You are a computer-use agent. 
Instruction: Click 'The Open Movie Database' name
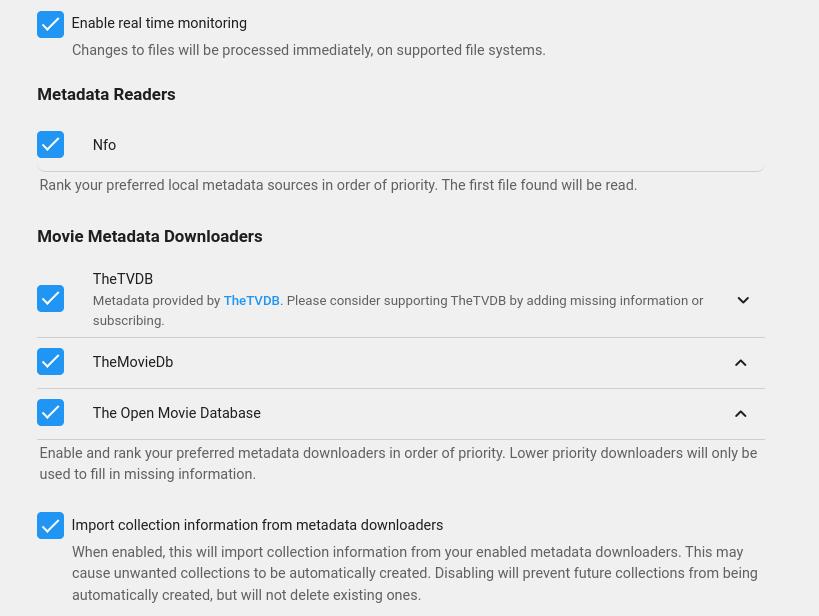177,413
